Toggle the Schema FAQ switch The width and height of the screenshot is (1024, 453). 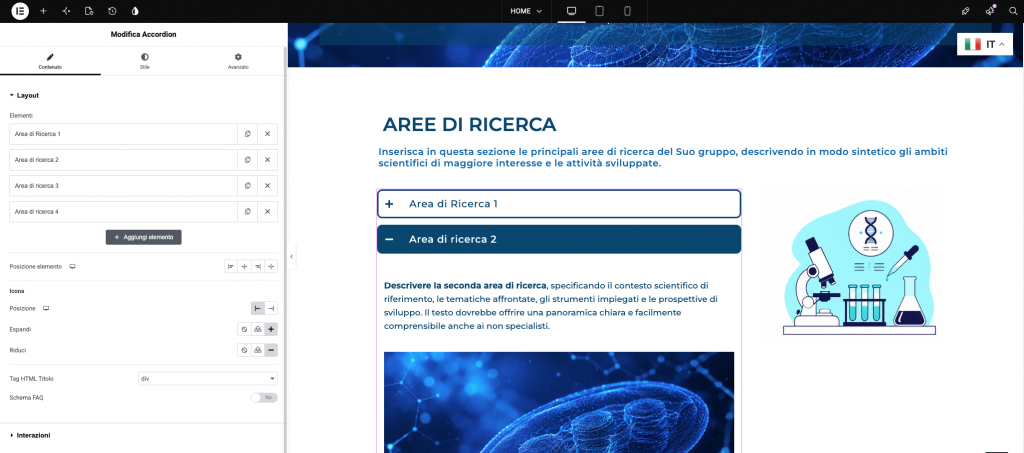tap(264, 398)
